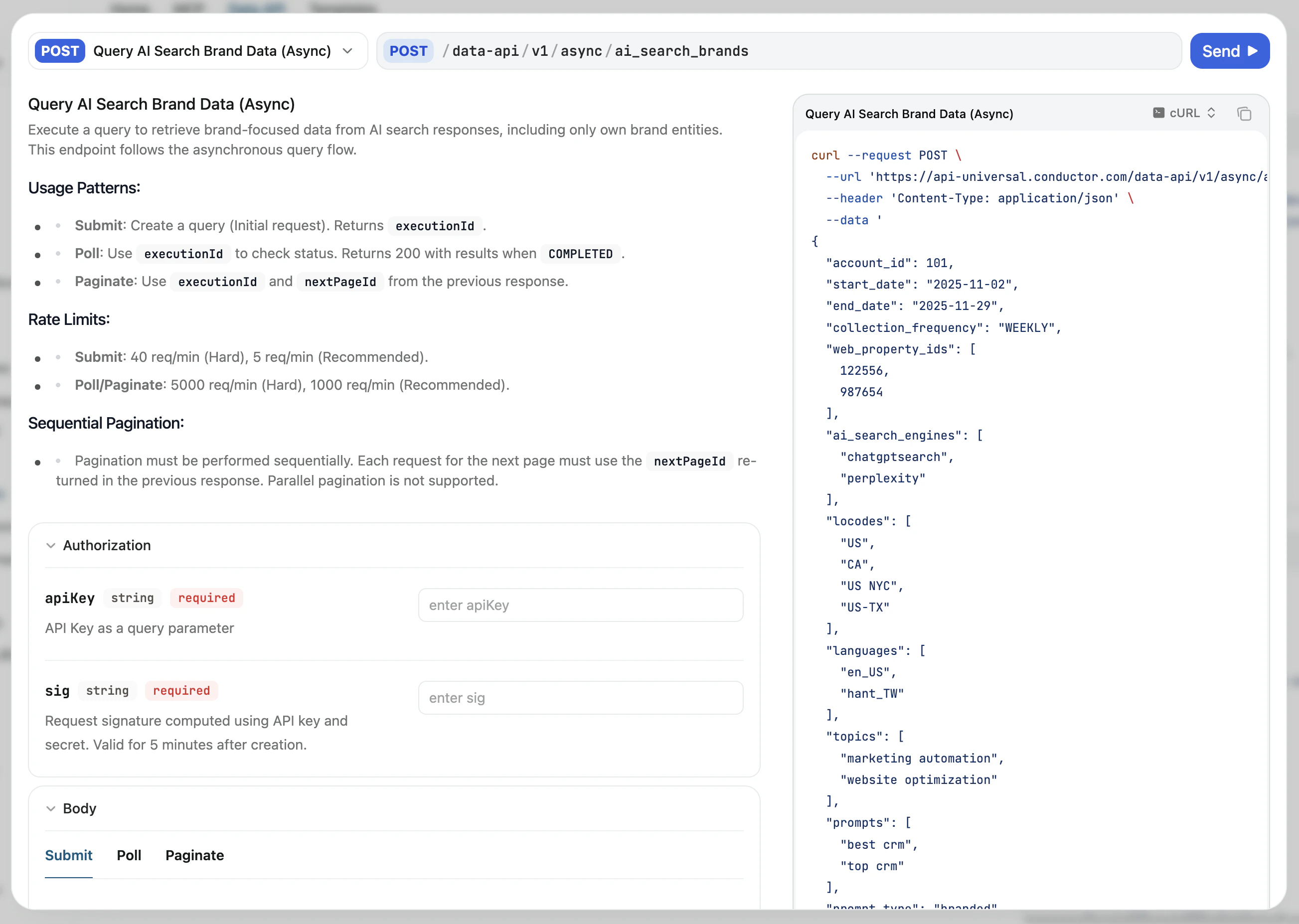Viewport: 1299px width, 924px height.
Task: Click the request URL path bar
Action: [x=779, y=51]
